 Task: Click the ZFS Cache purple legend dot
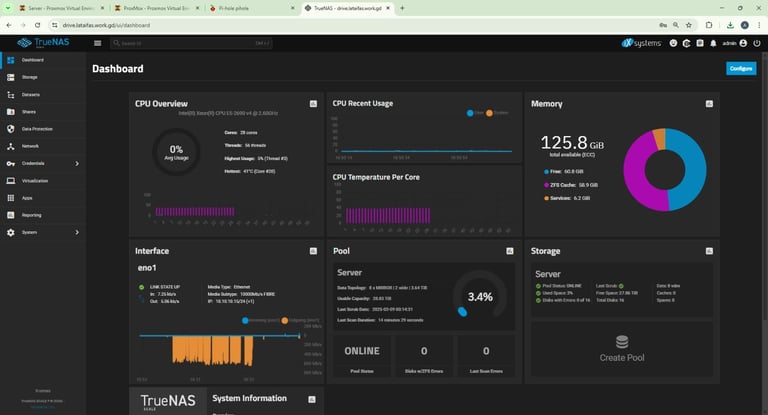546,185
